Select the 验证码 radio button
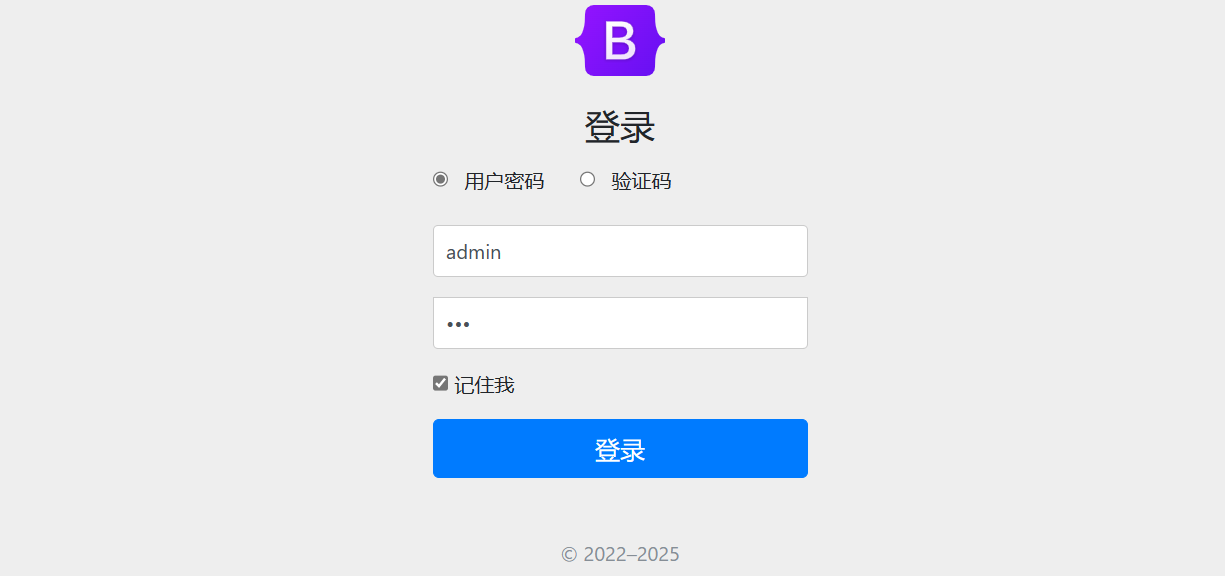 click(x=588, y=179)
